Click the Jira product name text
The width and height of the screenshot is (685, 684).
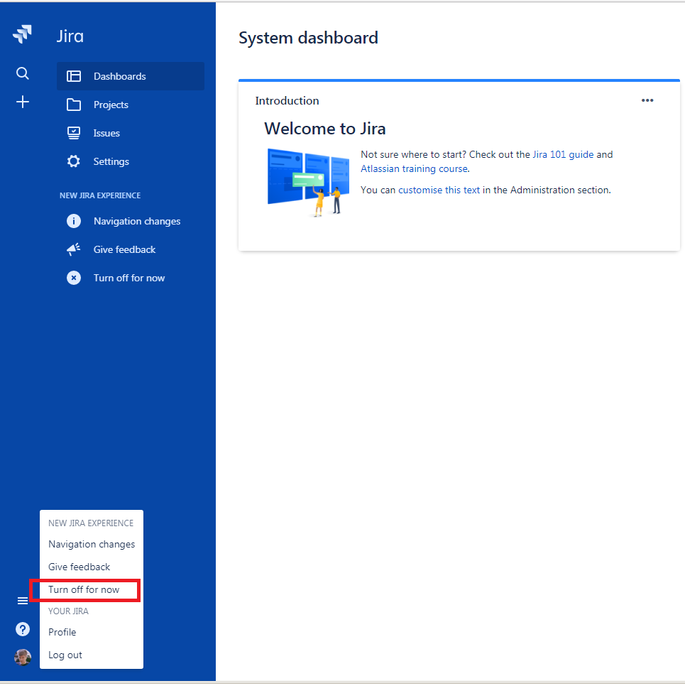point(70,36)
